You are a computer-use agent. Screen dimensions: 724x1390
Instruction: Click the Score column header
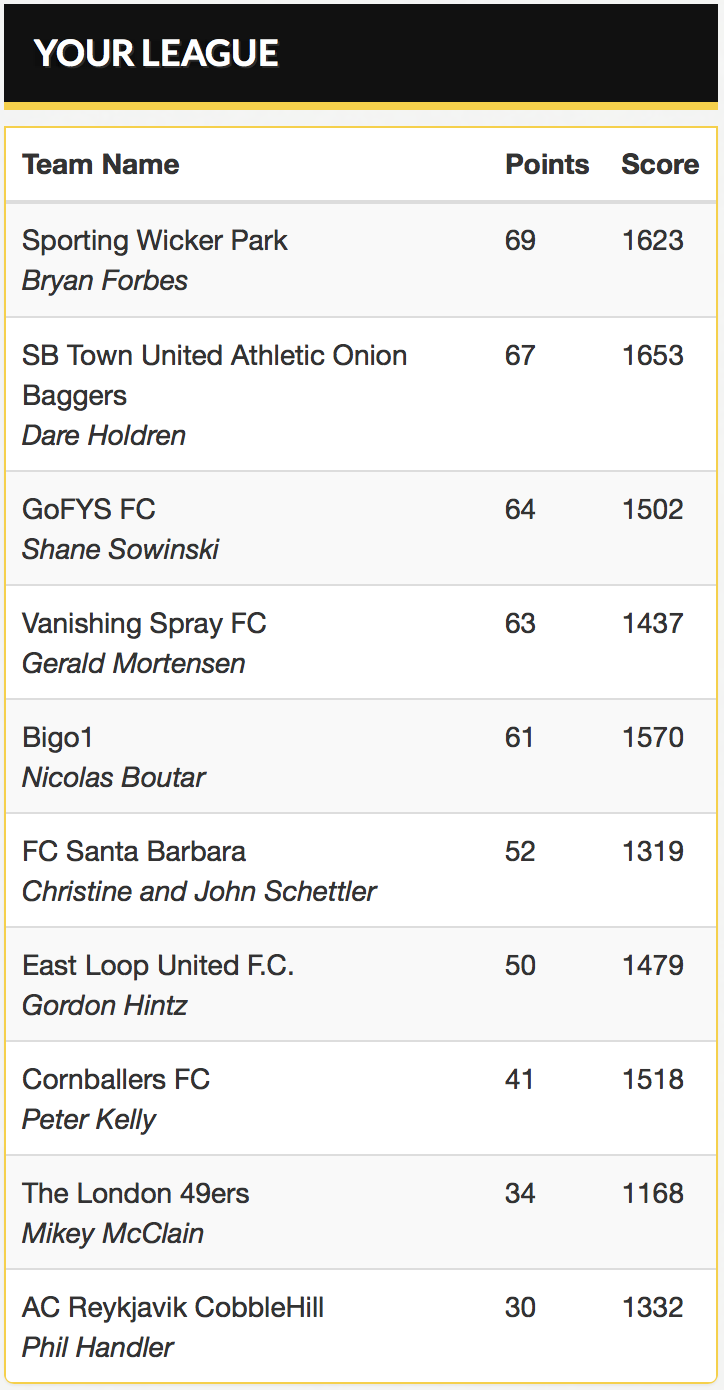(660, 165)
